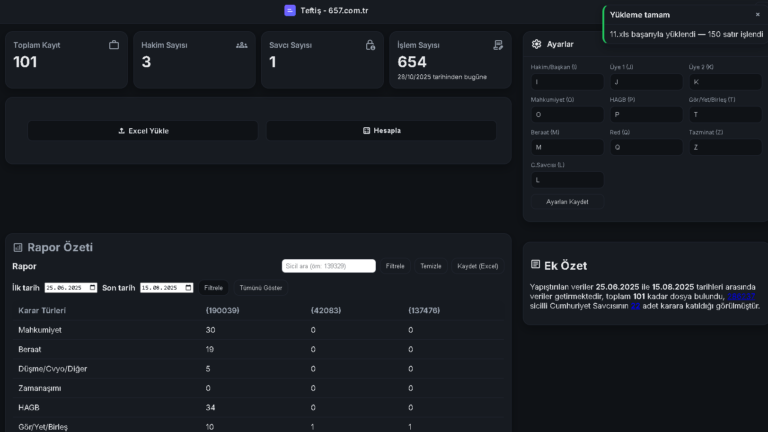Viewport: 768px width, 432px height.
Task: Click the (137476) column header
Action: click(x=424, y=311)
